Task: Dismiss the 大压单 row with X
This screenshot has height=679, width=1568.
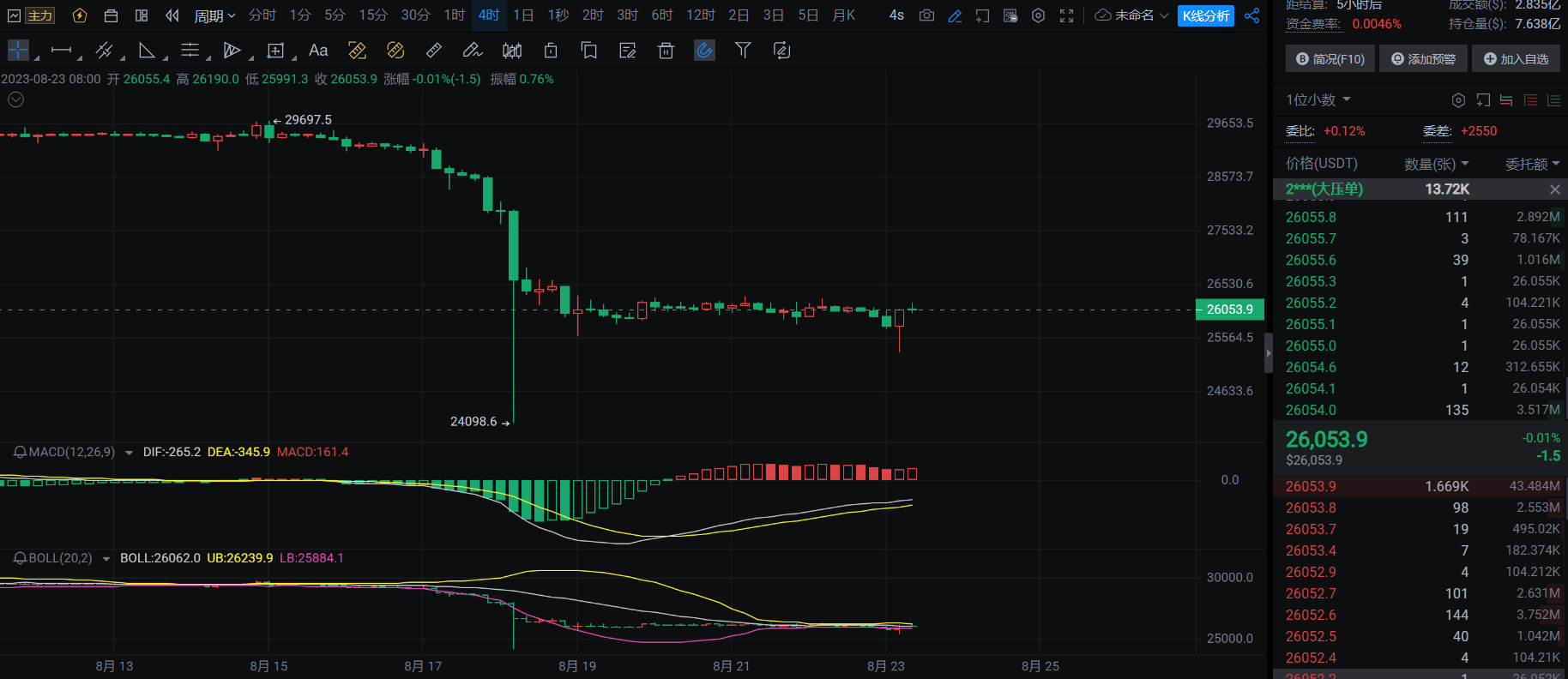Action: (1554, 189)
